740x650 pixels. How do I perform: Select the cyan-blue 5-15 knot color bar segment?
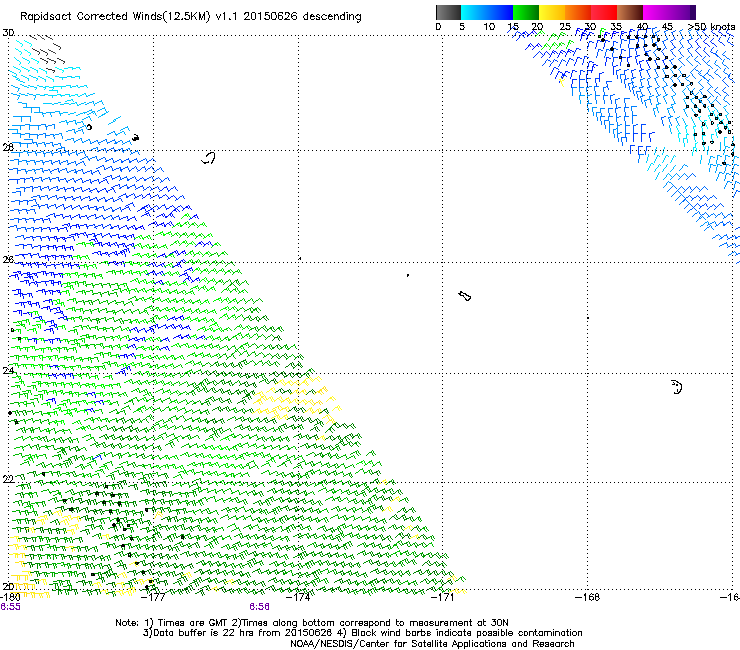(487, 12)
